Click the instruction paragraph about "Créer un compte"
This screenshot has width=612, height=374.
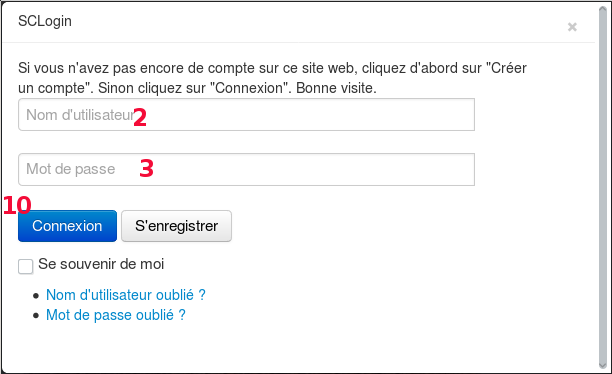pyautogui.click(x=272, y=78)
